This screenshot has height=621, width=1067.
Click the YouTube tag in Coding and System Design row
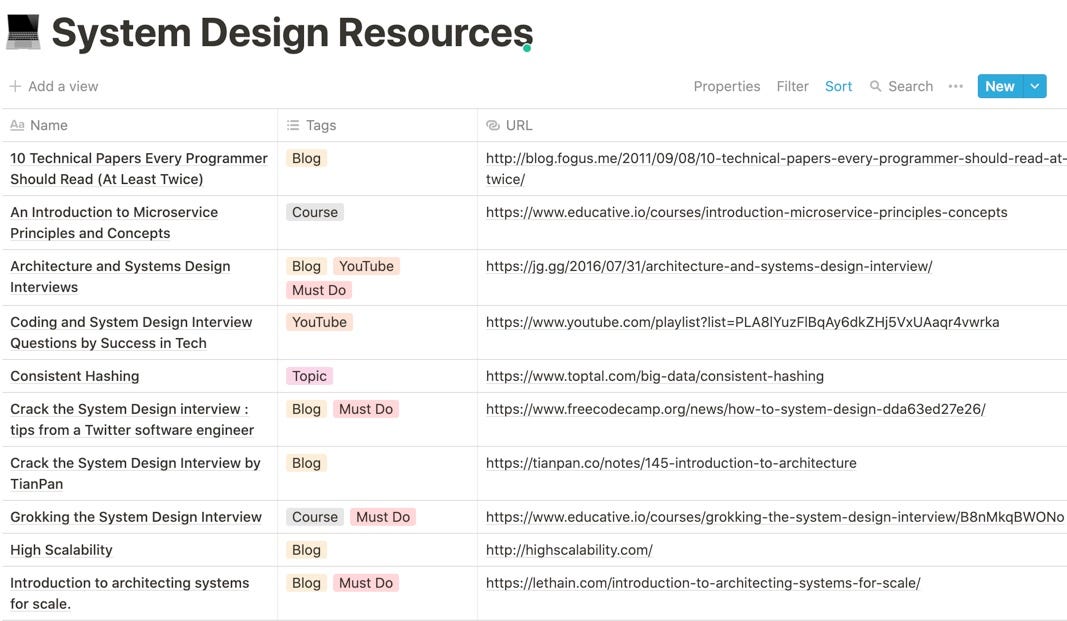pos(319,322)
